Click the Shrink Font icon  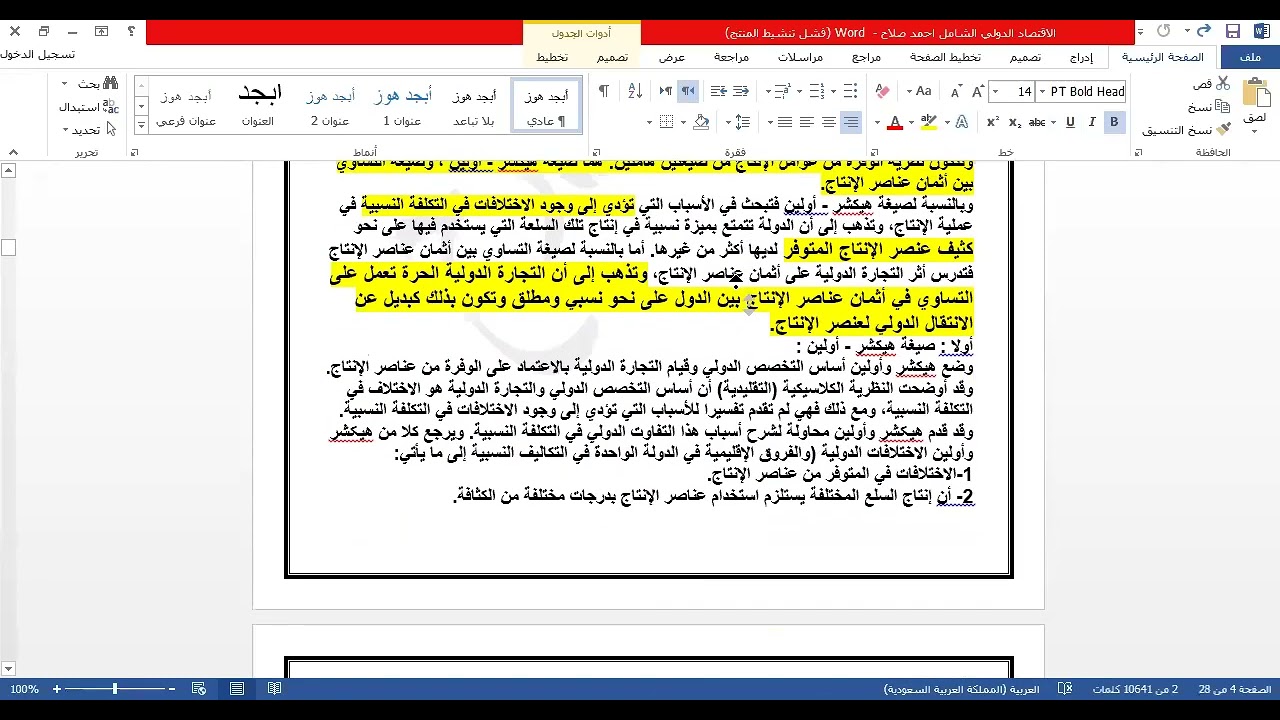955,92
